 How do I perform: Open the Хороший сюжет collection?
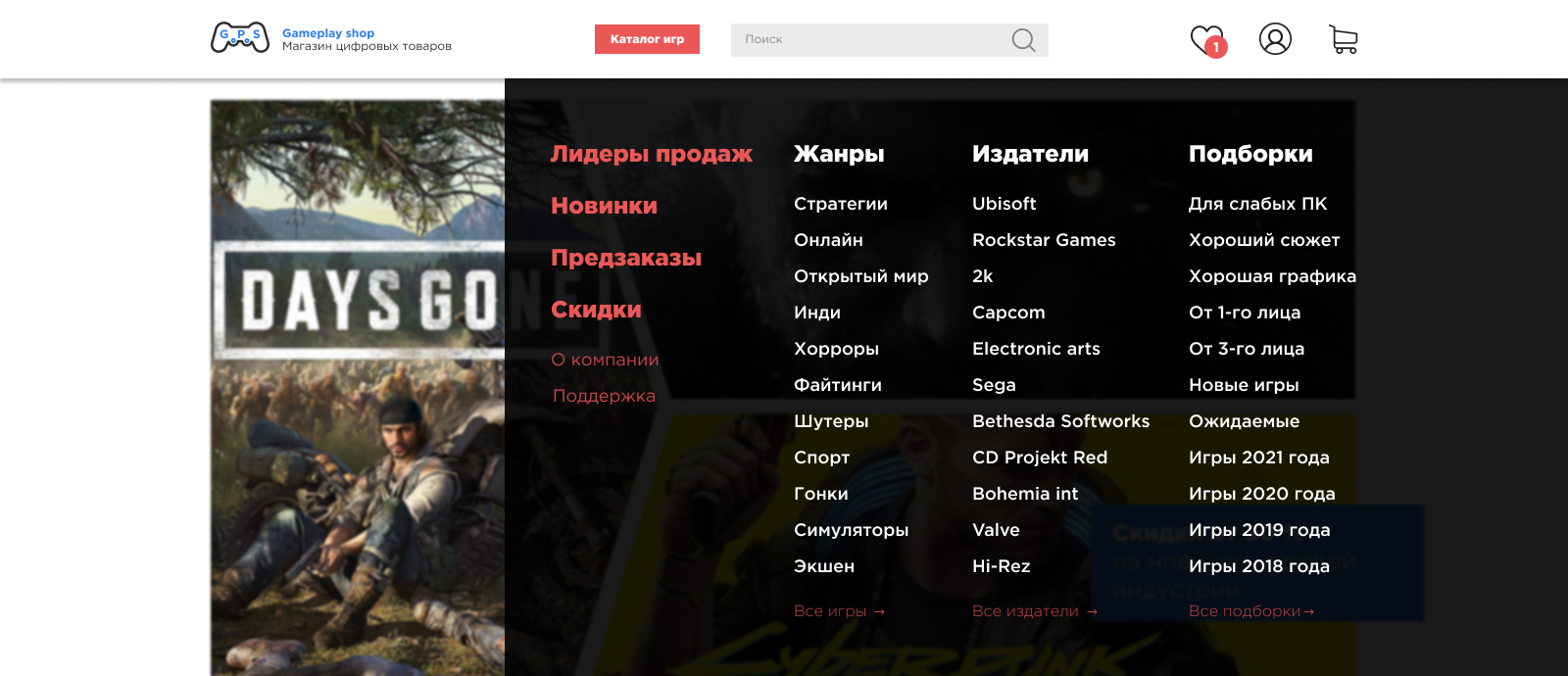coord(1264,240)
